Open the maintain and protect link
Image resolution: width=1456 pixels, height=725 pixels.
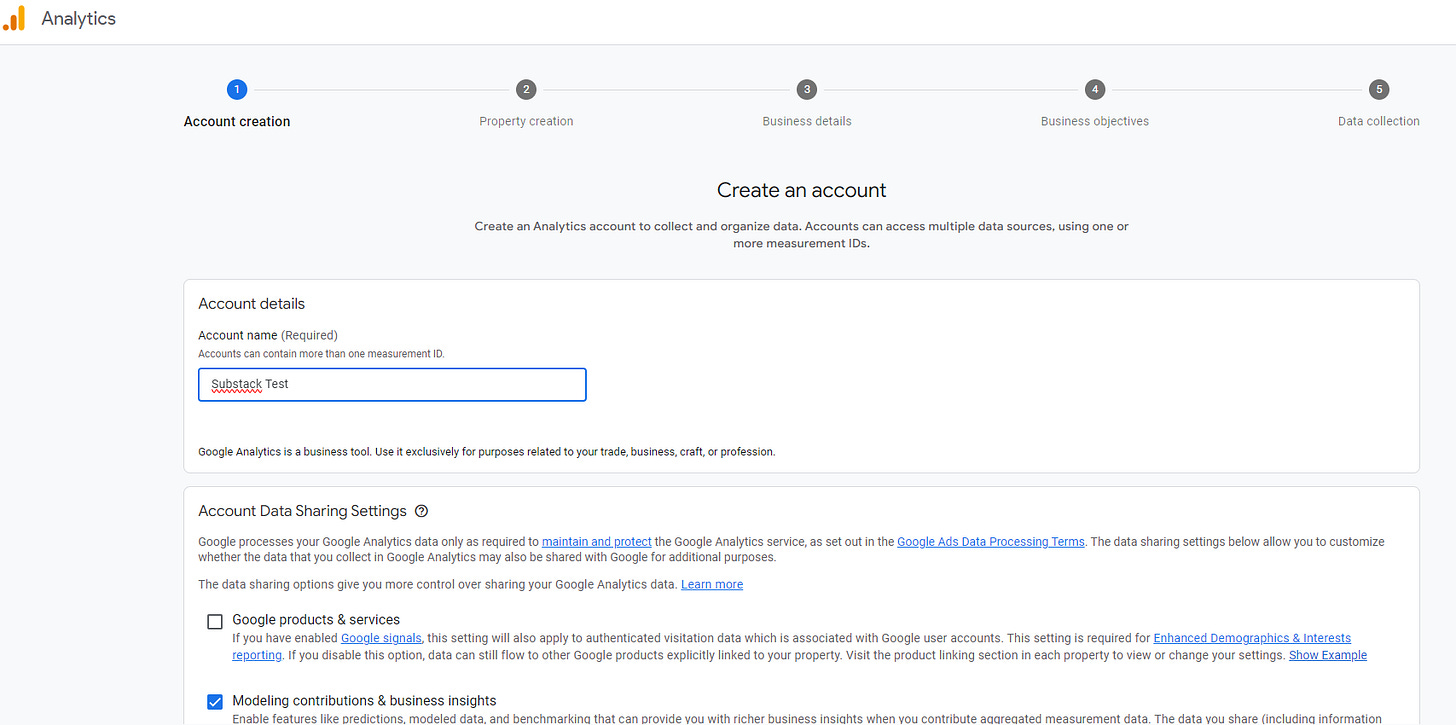tap(596, 541)
